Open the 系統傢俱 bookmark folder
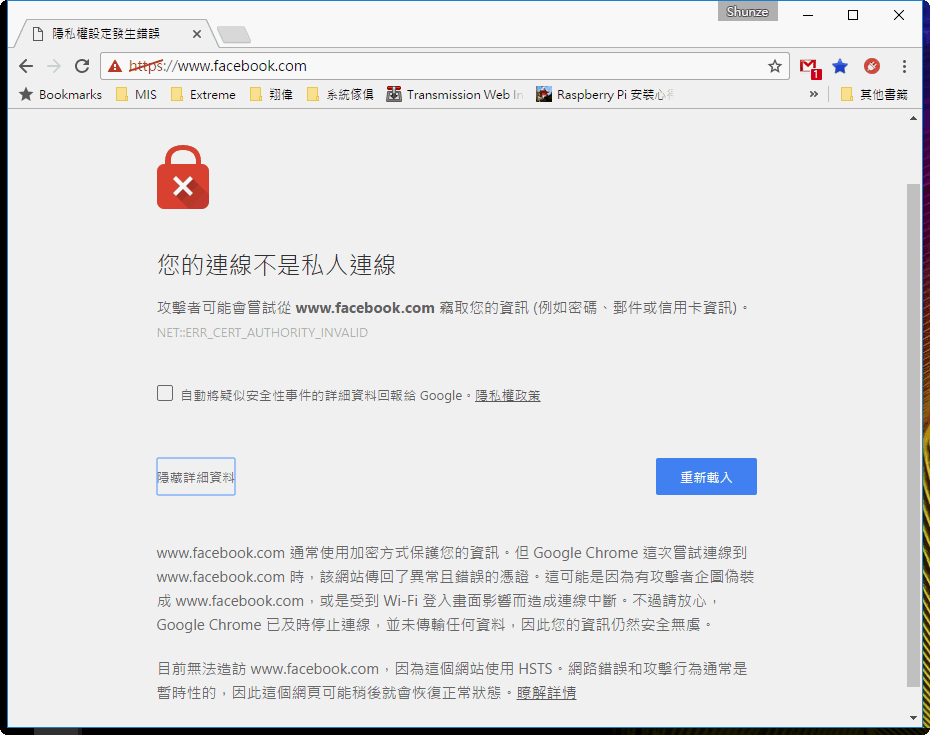Image resolution: width=930 pixels, height=735 pixels. (x=340, y=94)
